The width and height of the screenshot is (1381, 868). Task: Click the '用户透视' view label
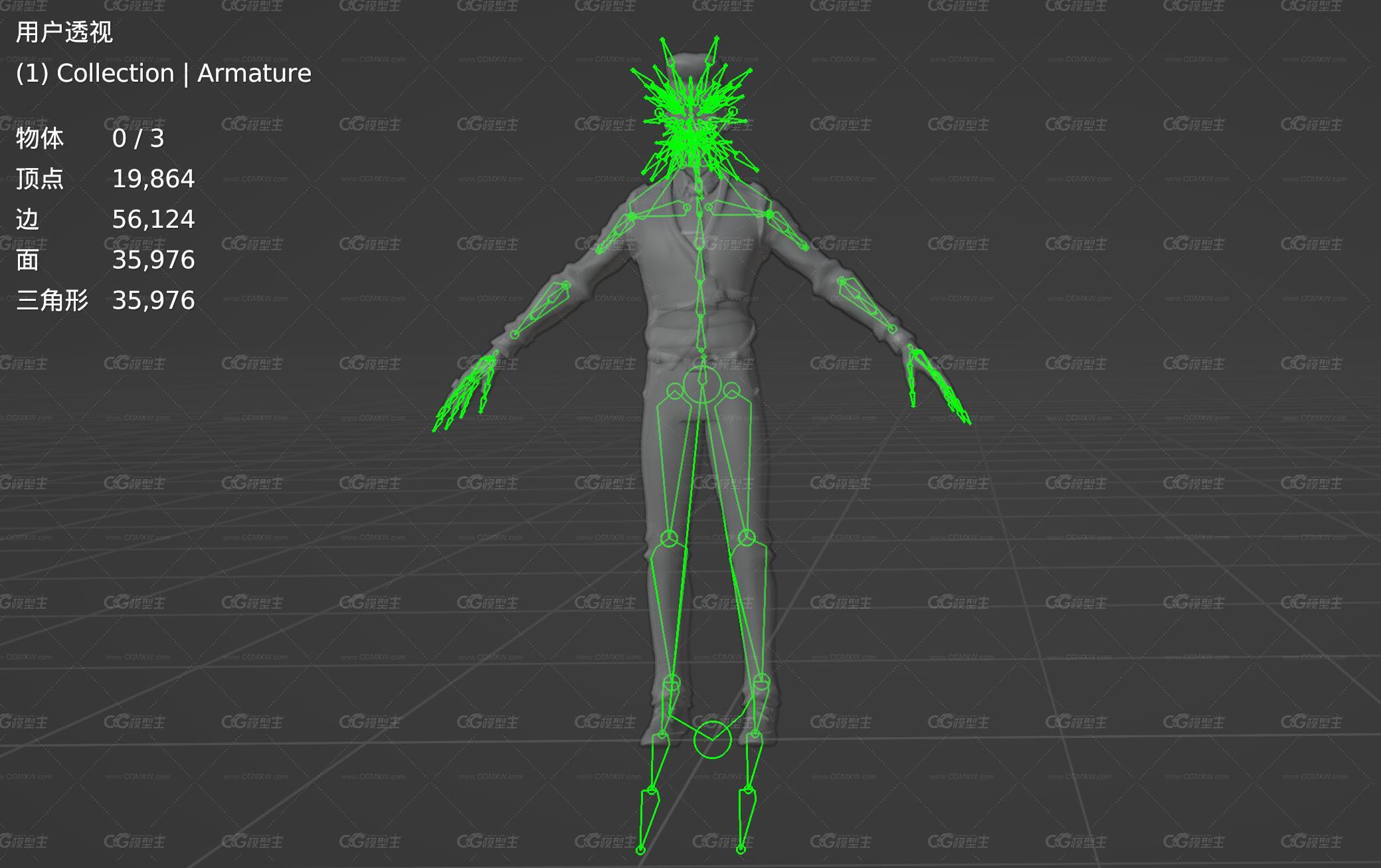(64, 33)
